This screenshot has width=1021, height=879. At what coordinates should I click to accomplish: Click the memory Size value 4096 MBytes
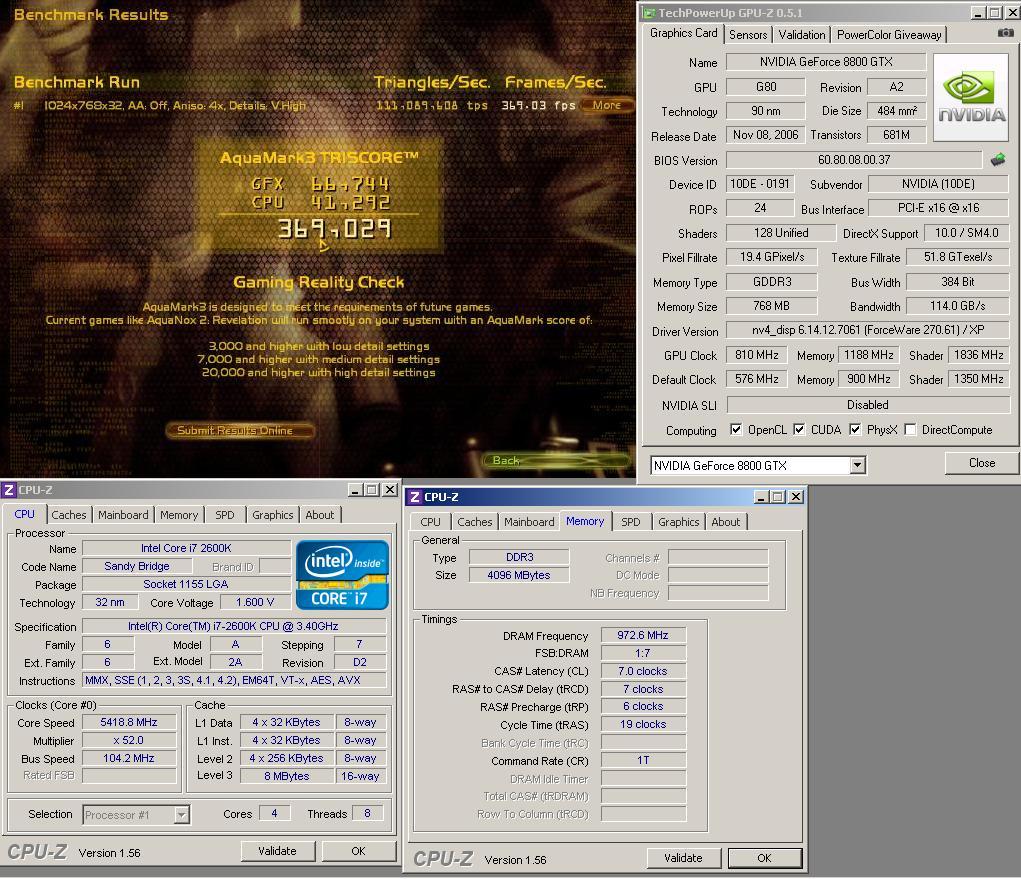(x=519, y=576)
